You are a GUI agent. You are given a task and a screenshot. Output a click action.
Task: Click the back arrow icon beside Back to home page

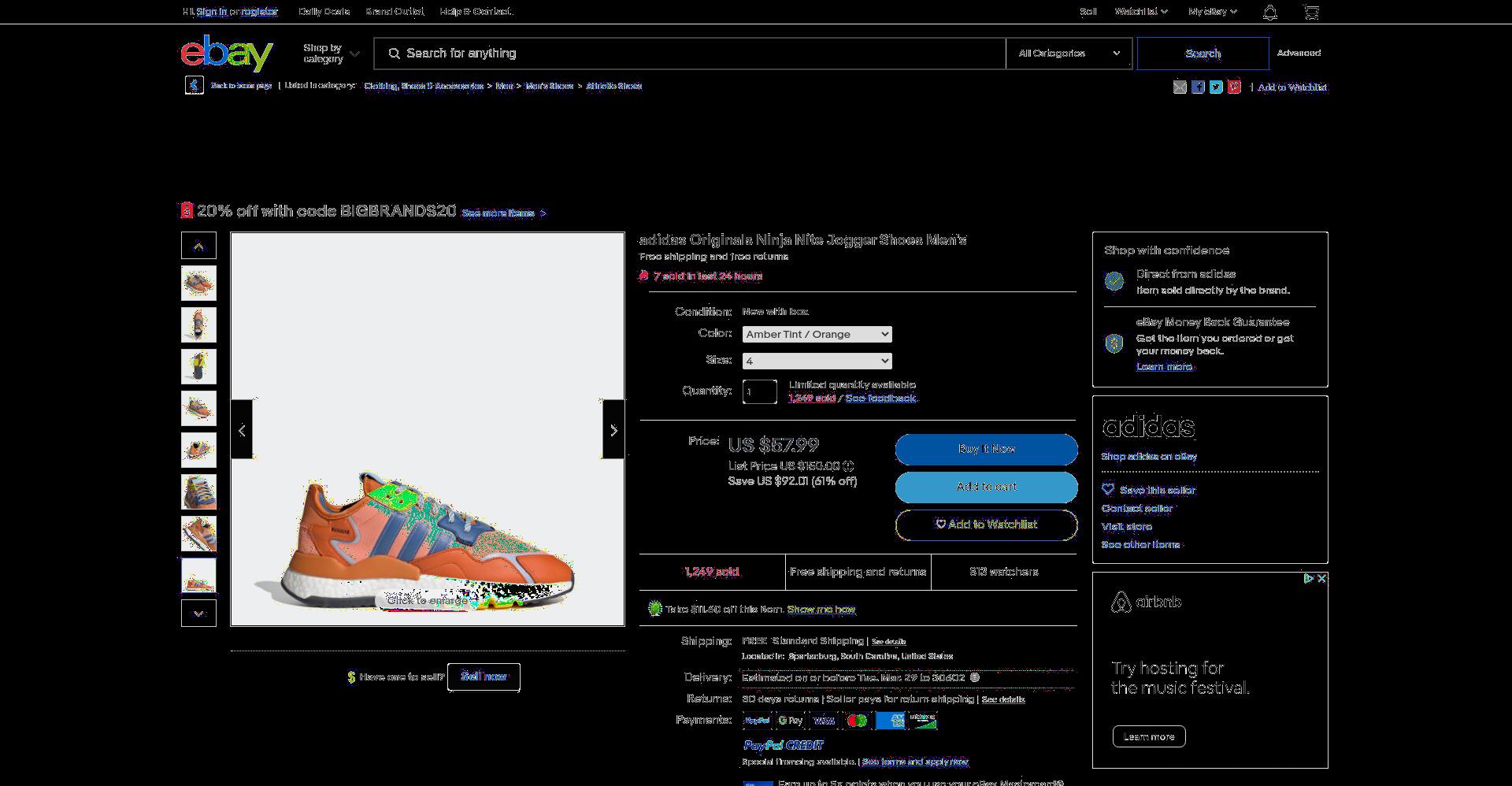point(194,85)
